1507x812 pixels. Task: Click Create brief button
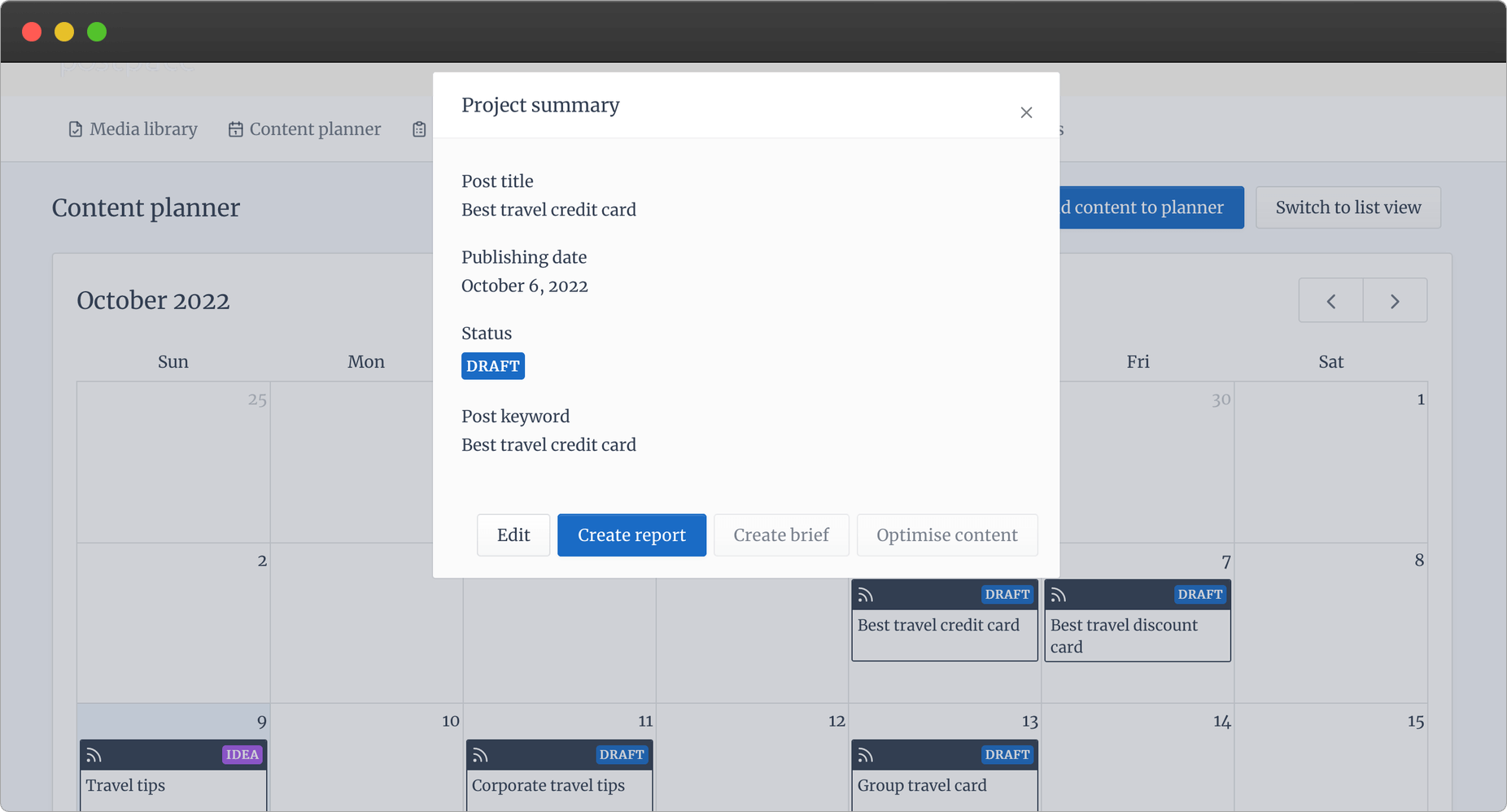[781, 535]
